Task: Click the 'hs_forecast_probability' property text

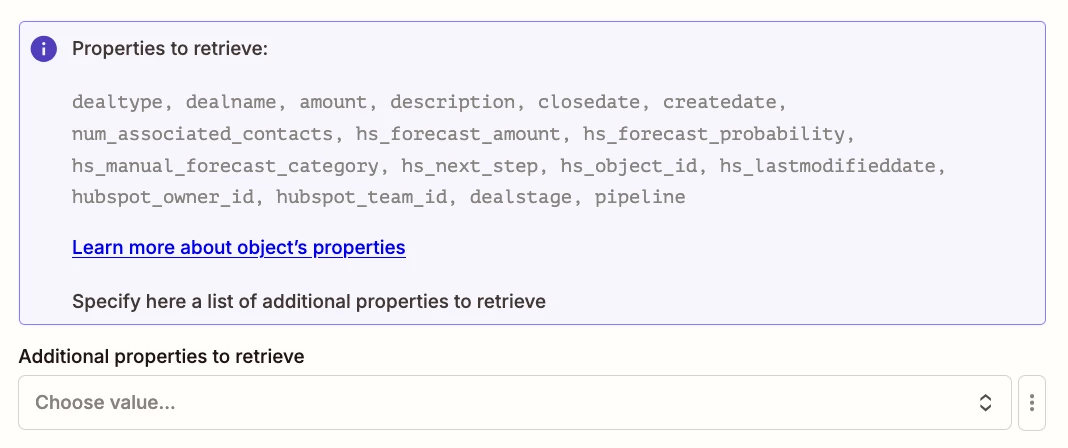Action: pyautogui.click(x=714, y=134)
